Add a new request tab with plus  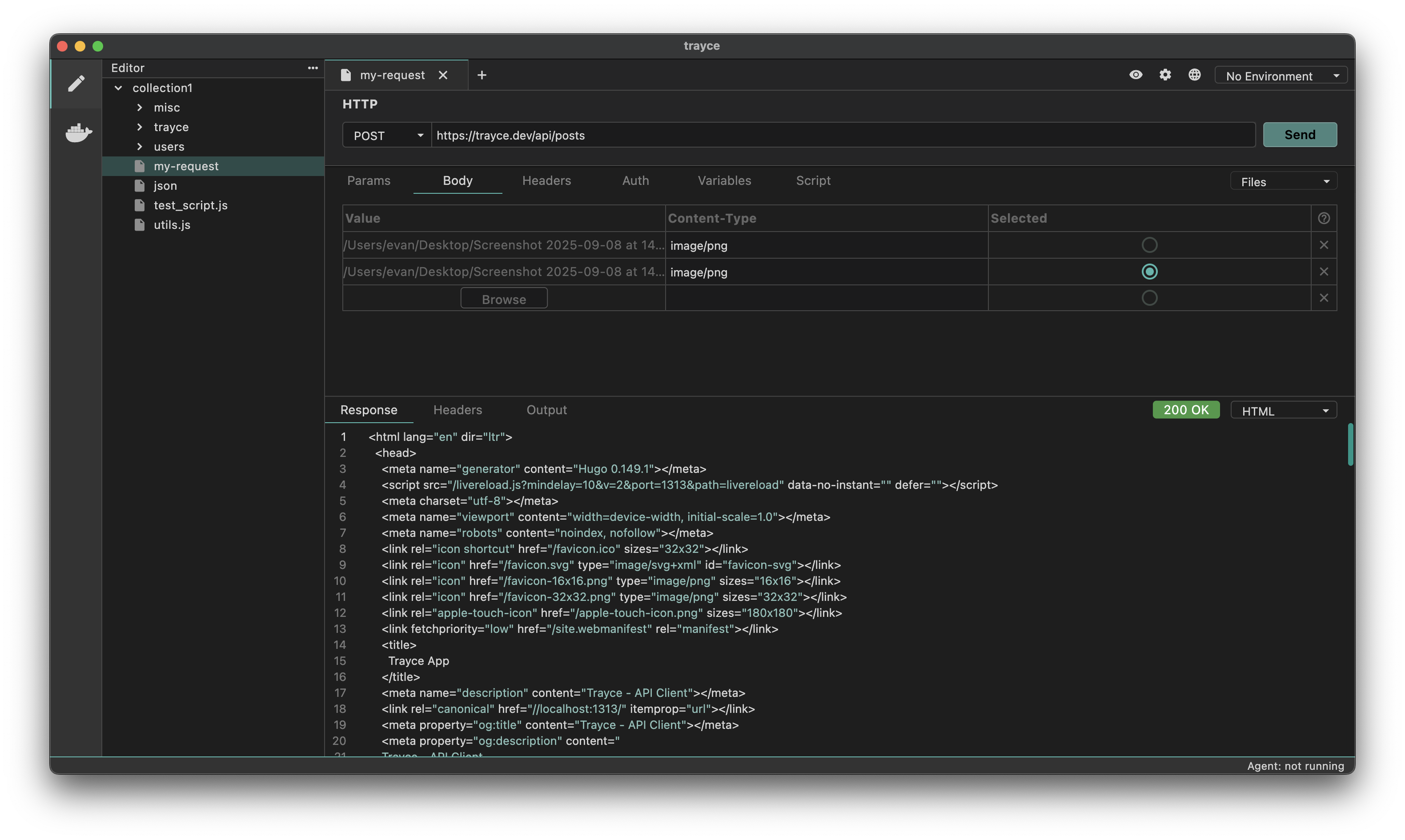482,75
